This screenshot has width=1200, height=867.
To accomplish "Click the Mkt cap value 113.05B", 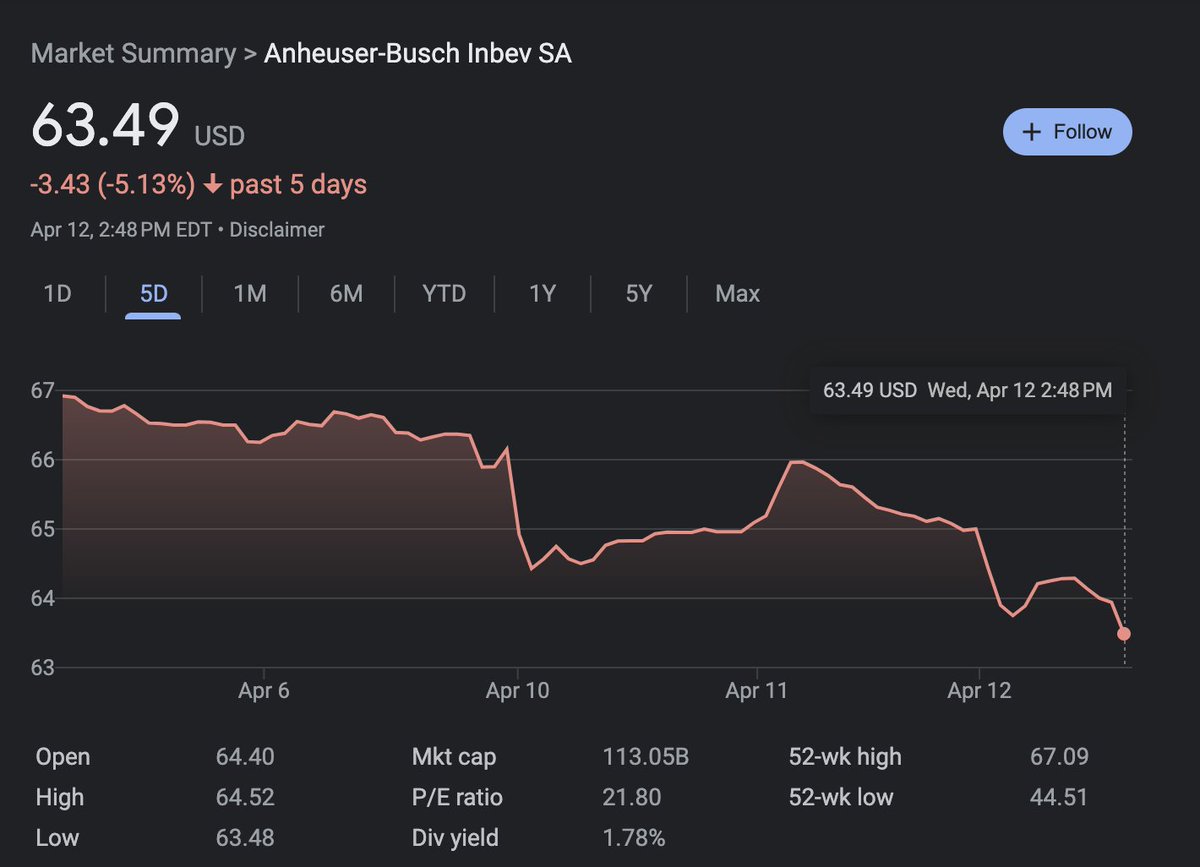I will [x=646, y=757].
